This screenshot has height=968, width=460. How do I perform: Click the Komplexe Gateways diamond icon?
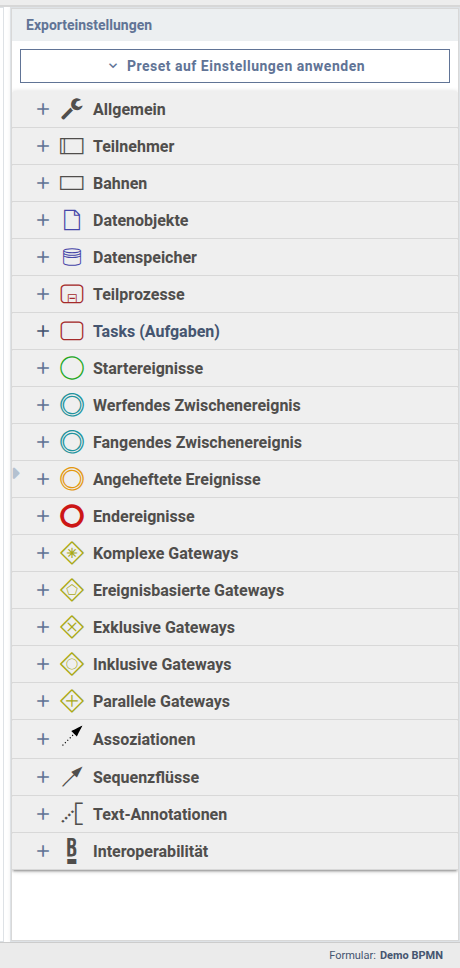[72, 553]
